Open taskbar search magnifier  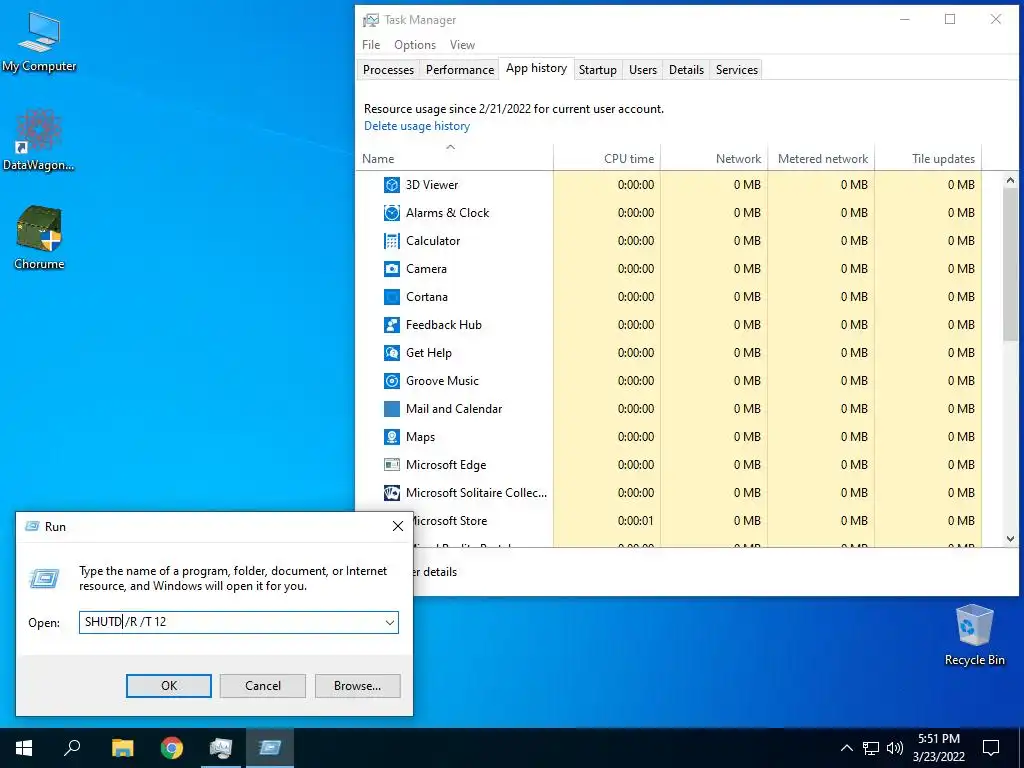pos(72,748)
